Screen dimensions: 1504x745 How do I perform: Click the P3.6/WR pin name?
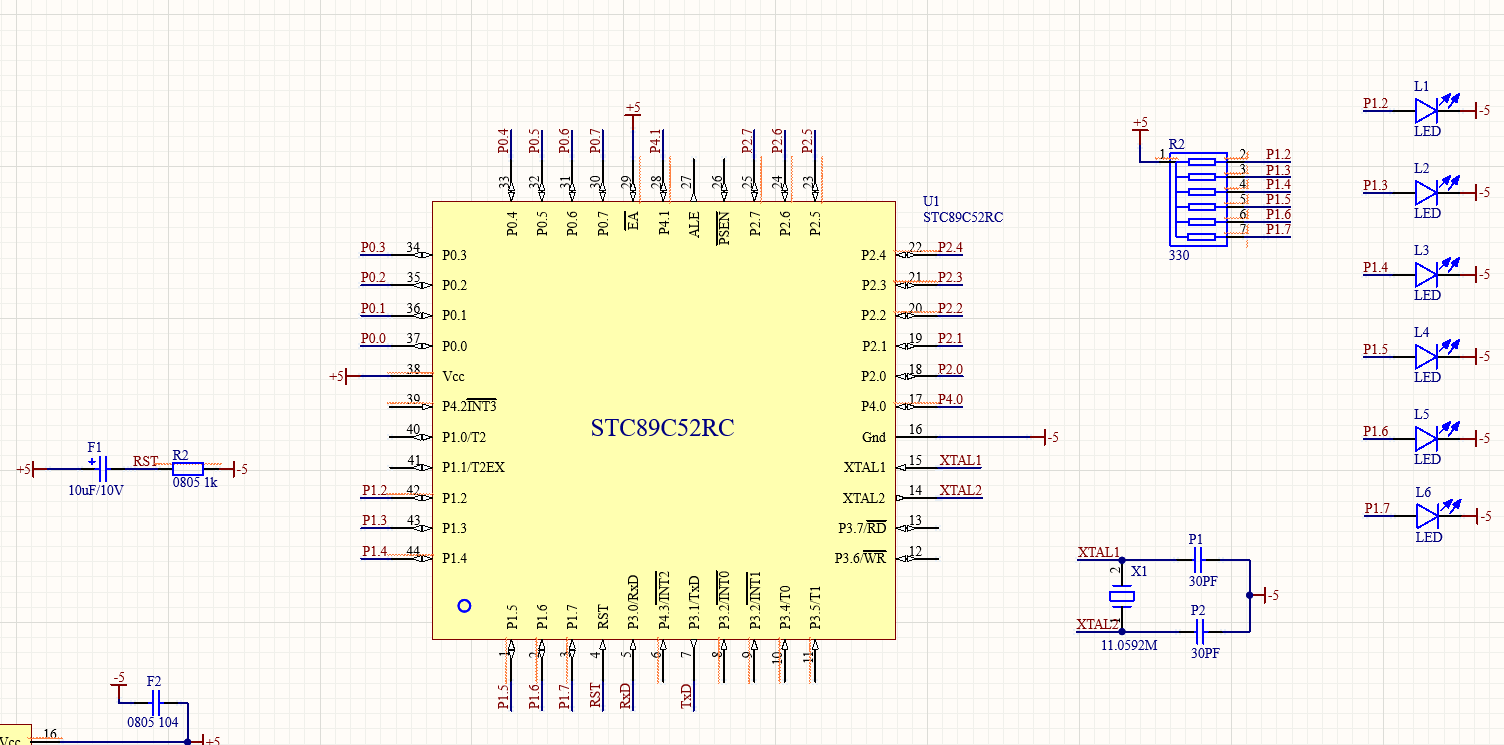pos(861,558)
